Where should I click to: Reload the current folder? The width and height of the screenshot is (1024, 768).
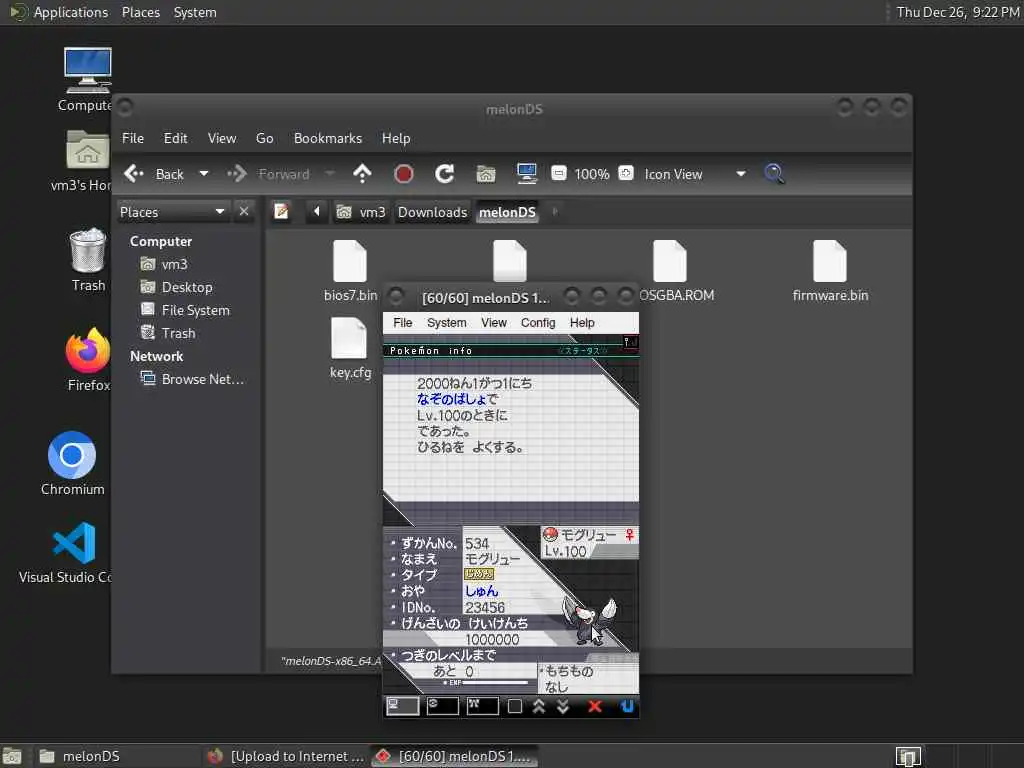(445, 174)
